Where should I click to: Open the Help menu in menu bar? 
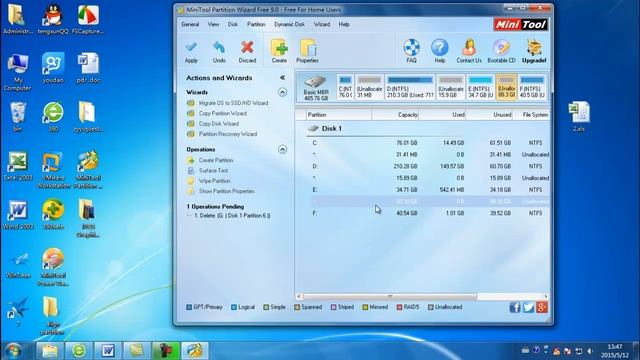click(x=344, y=24)
